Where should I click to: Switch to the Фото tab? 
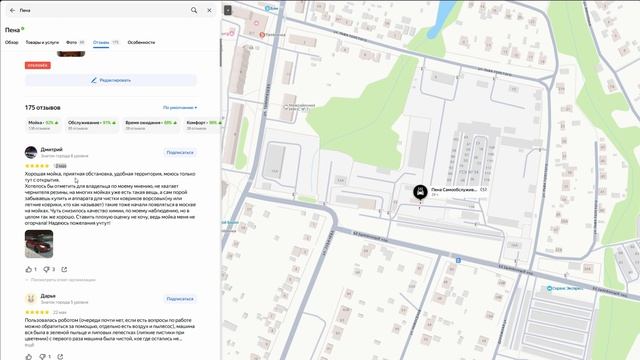point(75,42)
